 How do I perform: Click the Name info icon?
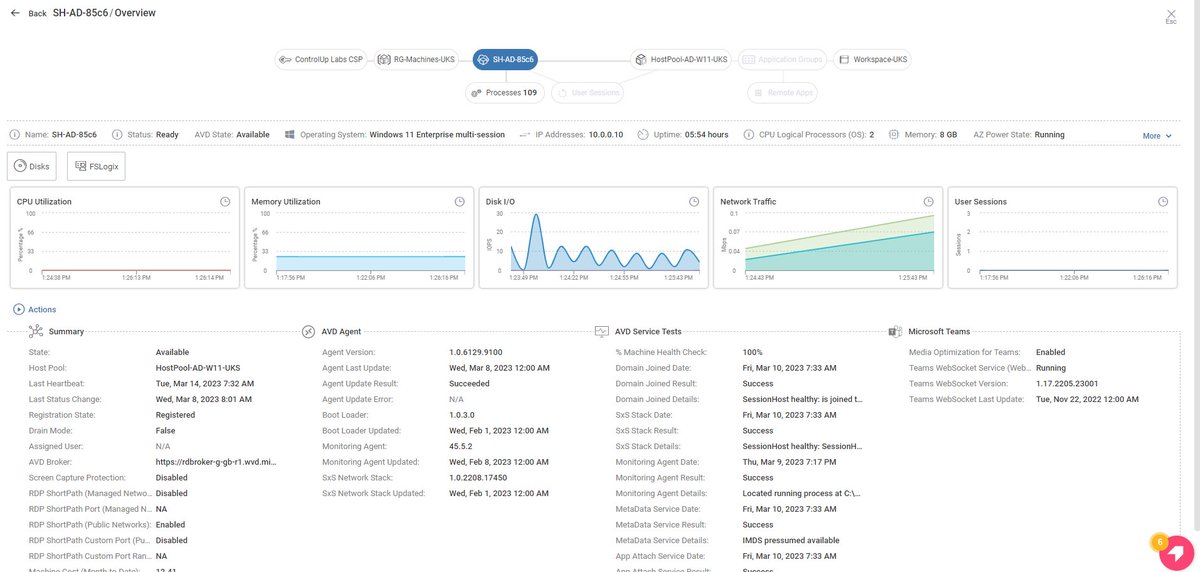[x=14, y=134]
